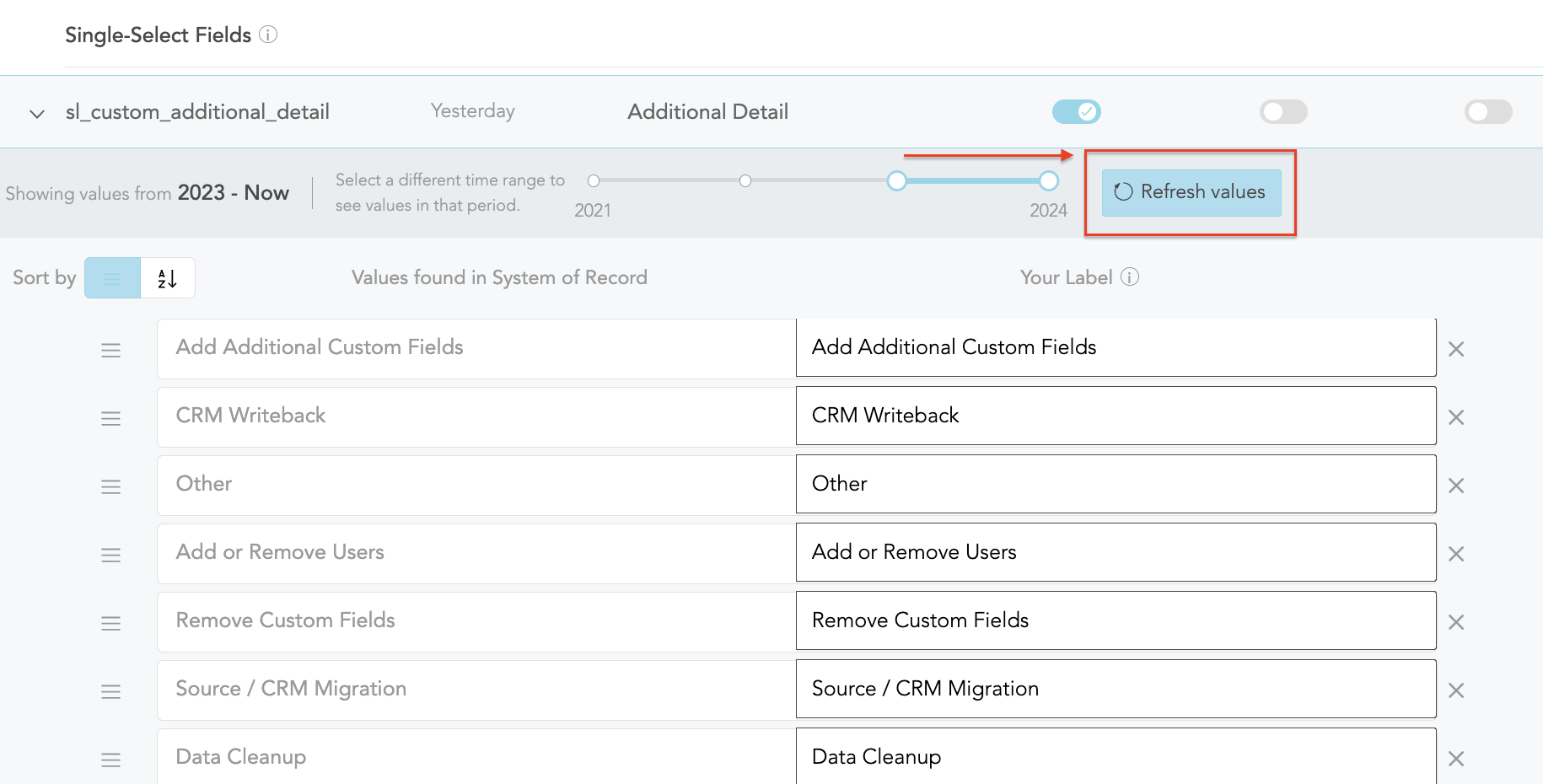Viewport: 1543px width, 784px height.
Task: Grab the drag handle for Other row
Action: point(110,486)
